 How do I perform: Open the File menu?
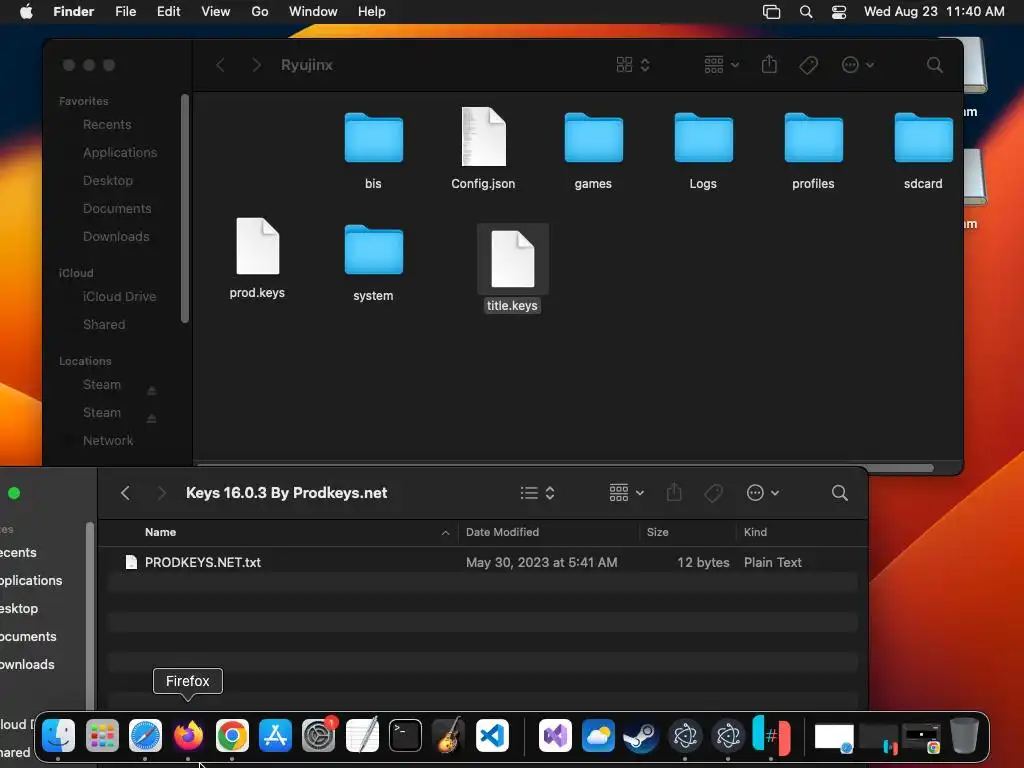125,12
